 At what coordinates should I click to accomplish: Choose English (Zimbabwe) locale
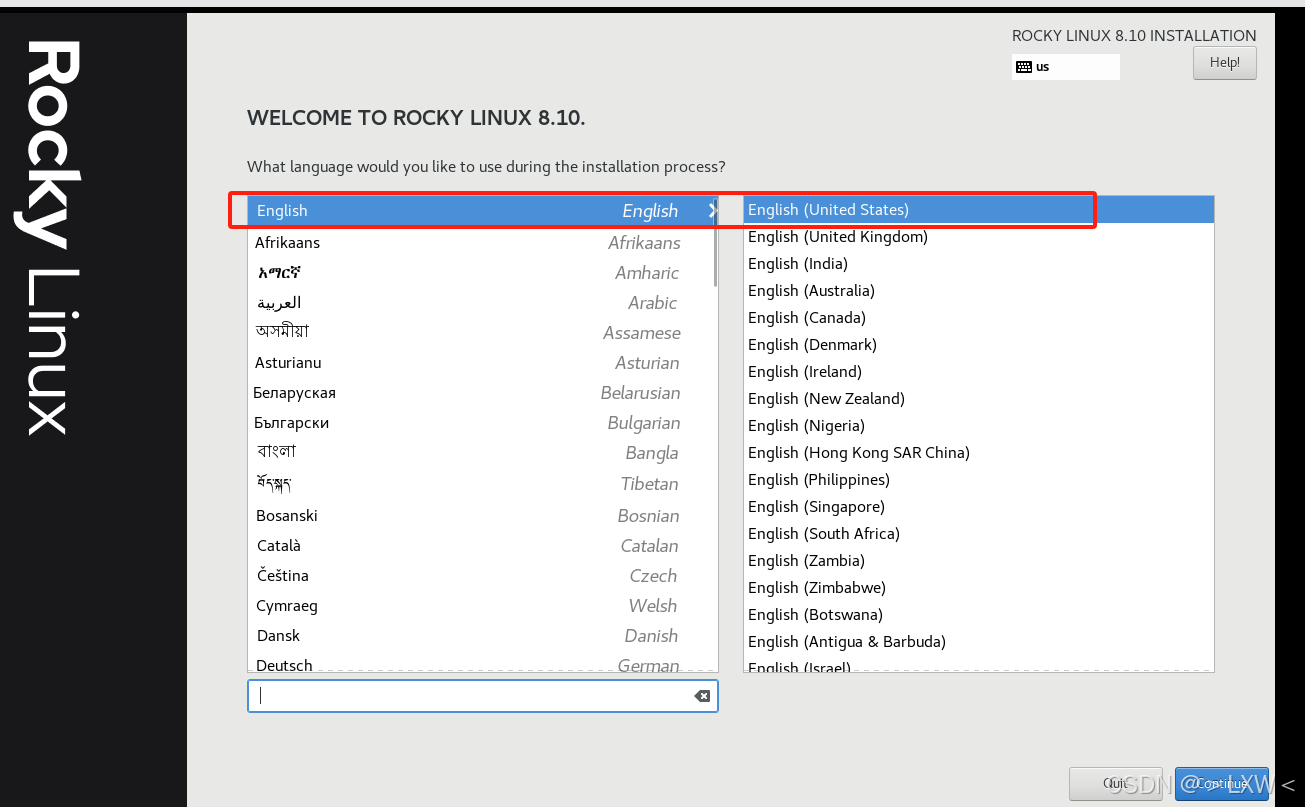[x=978, y=588]
